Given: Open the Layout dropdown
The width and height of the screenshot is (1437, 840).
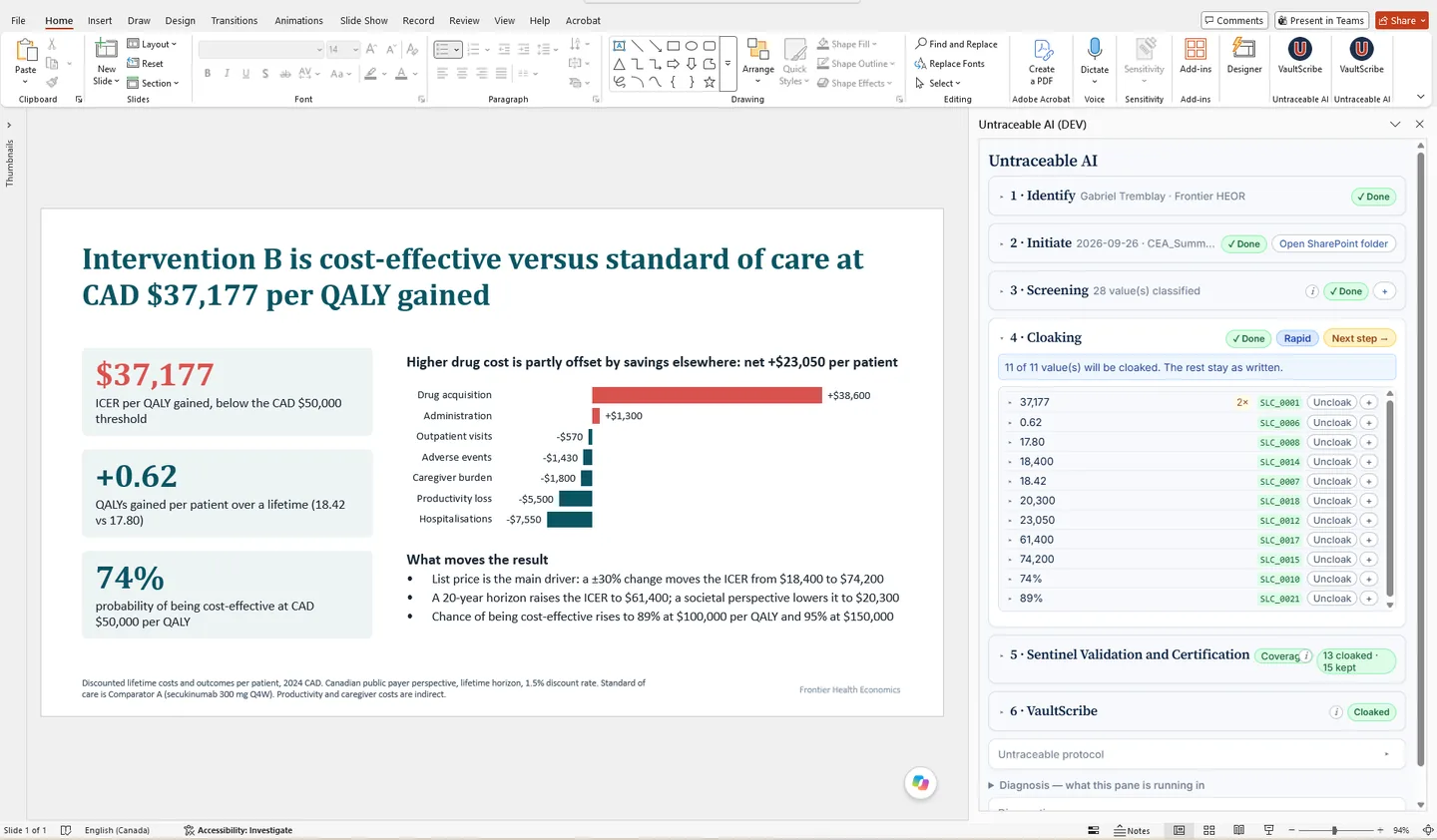Looking at the screenshot, I should click(152, 44).
